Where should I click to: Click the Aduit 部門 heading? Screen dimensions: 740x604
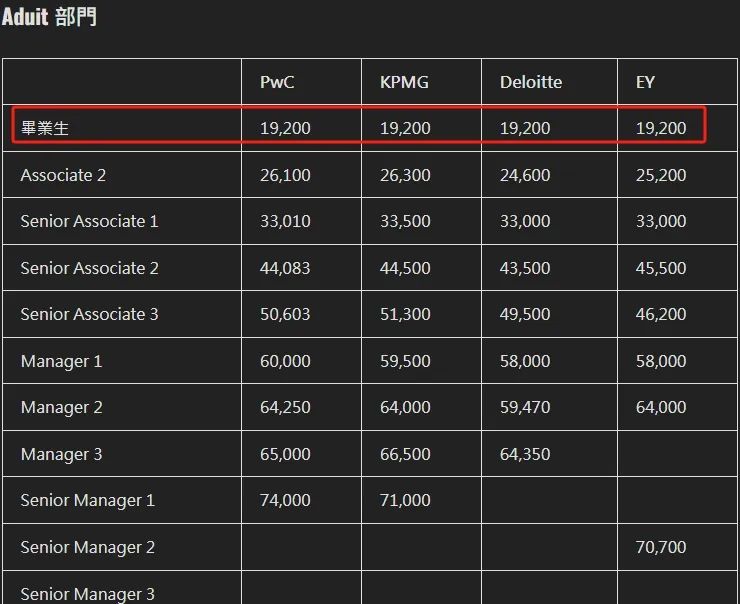[49, 17]
